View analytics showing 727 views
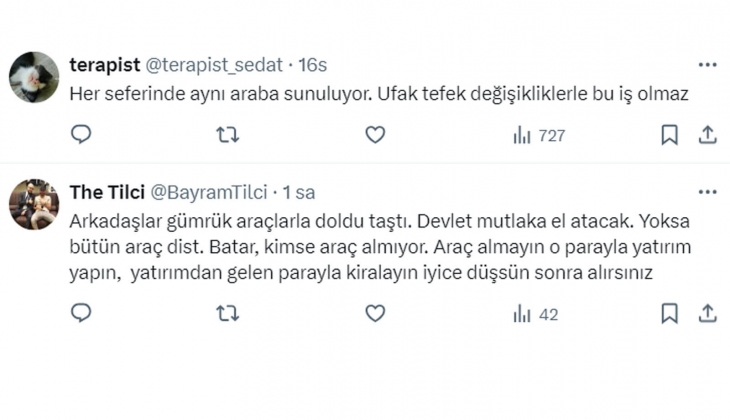730x420 pixels. [x=538, y=135]
